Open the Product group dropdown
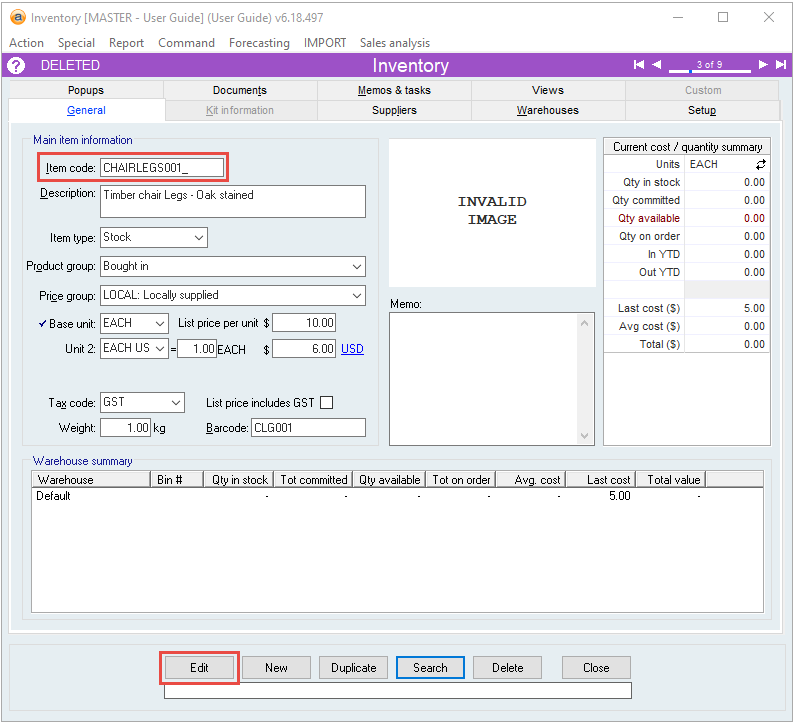This screenshot has width=794, height=722. [x=357, y=267]
